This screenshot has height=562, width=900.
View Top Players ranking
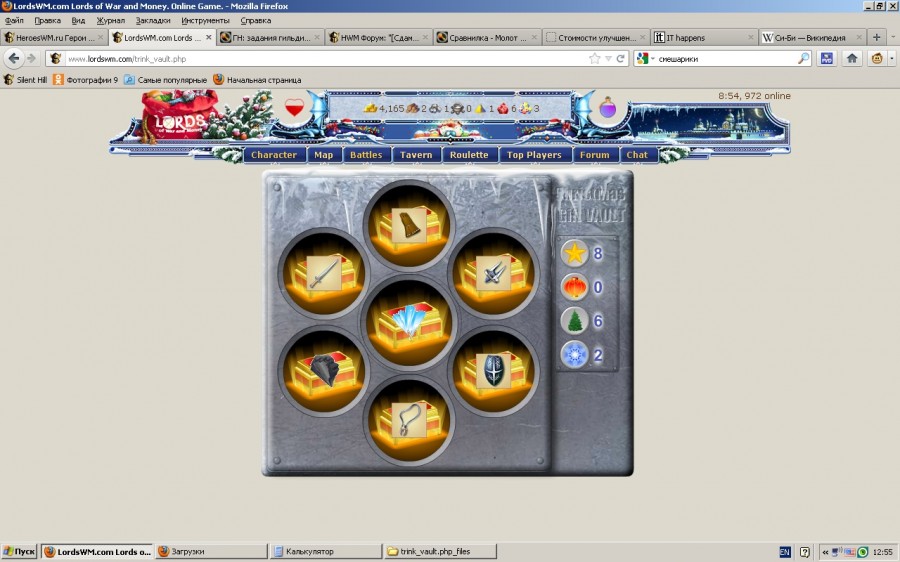(534, 155)
